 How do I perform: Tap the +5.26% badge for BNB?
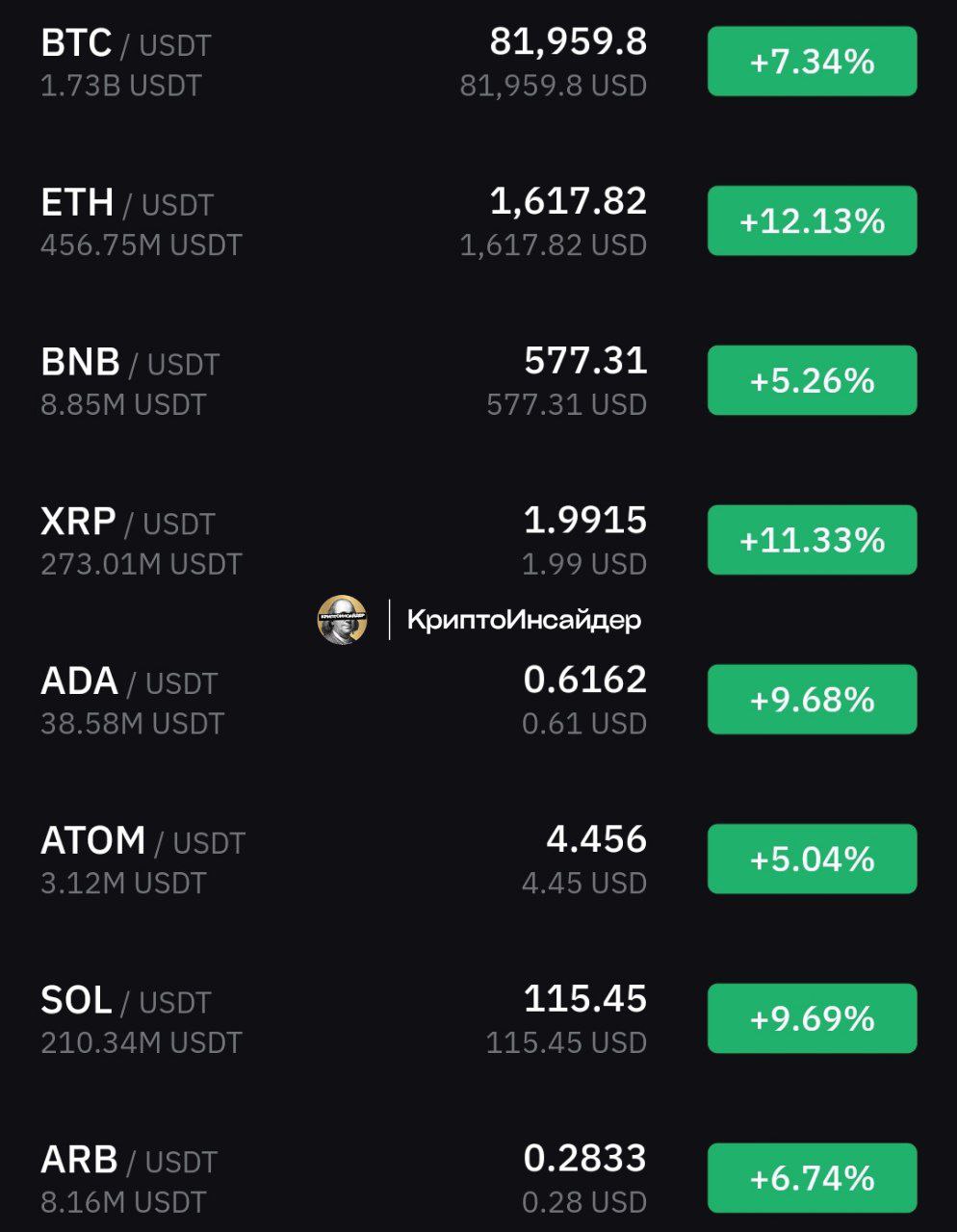(x=812, y=380)
